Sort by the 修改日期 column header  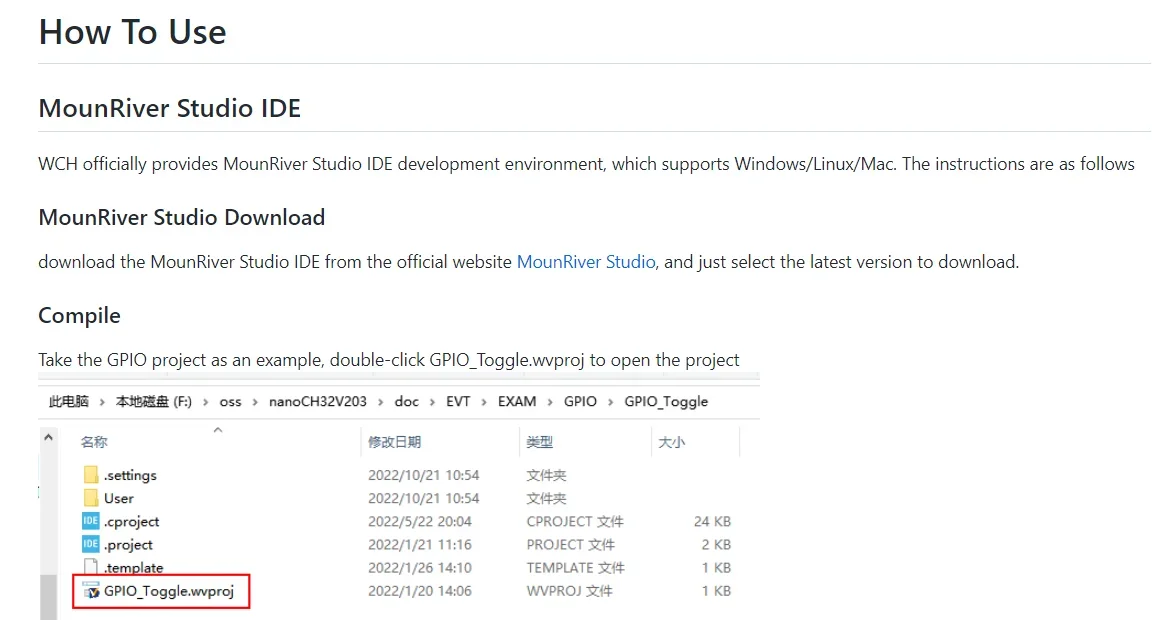coord(394,441)
